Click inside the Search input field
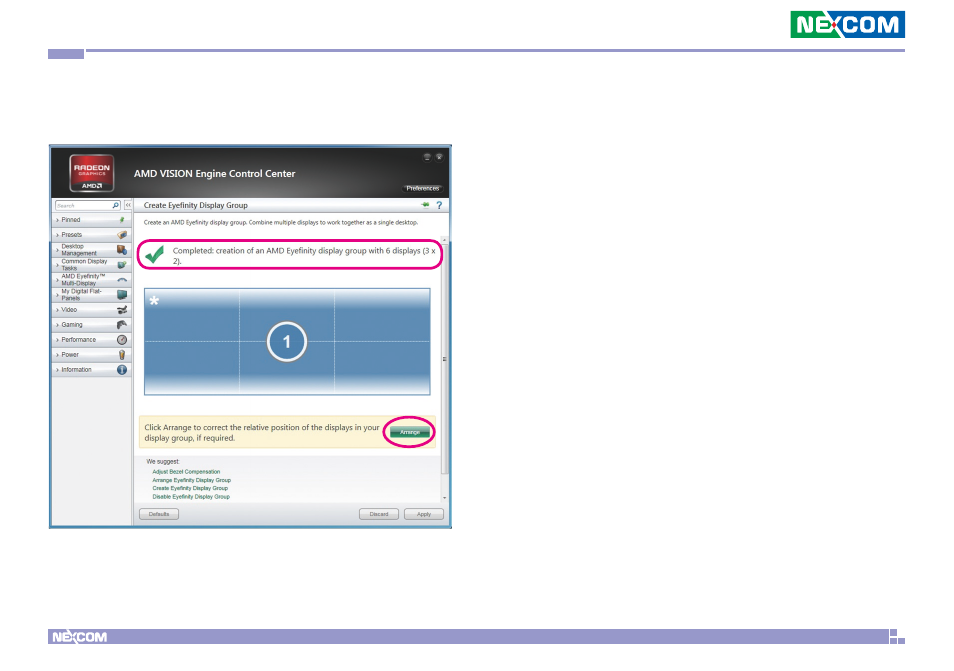This screenshot has height=671, width=954. pyautogui.click(x=83, y=206)
